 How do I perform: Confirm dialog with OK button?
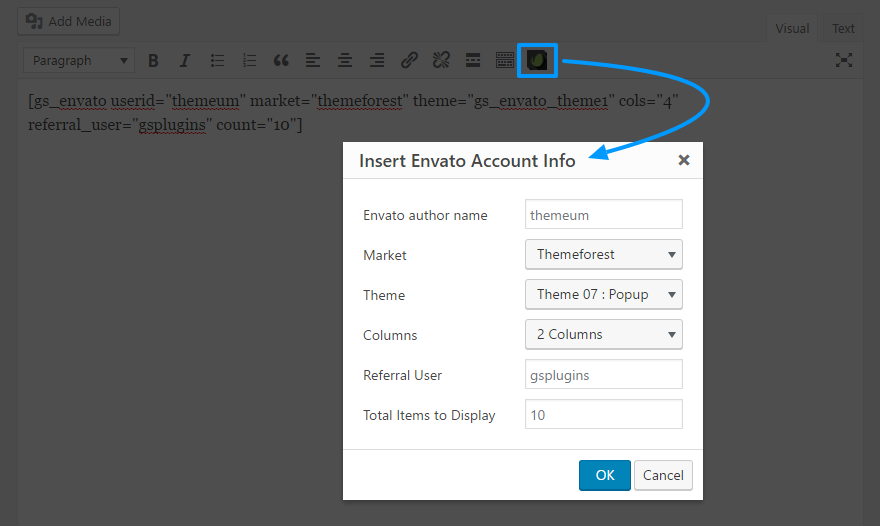[604, 475]
